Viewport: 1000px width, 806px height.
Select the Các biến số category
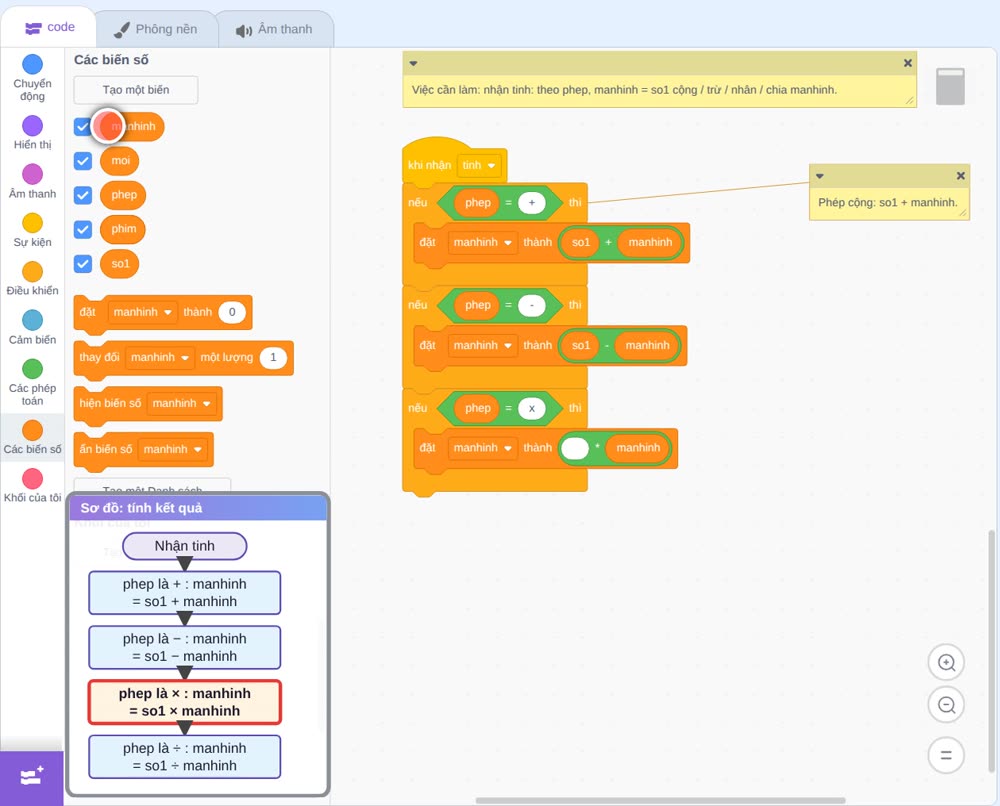(32, 437)
